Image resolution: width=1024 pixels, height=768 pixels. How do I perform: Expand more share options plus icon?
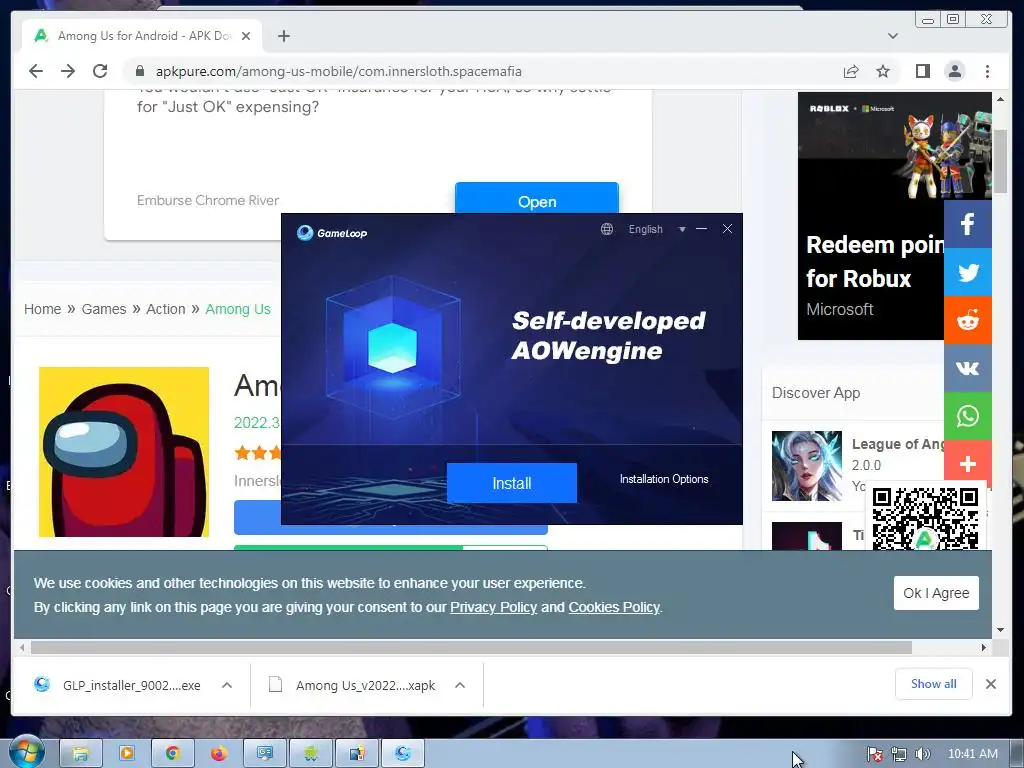968,464
